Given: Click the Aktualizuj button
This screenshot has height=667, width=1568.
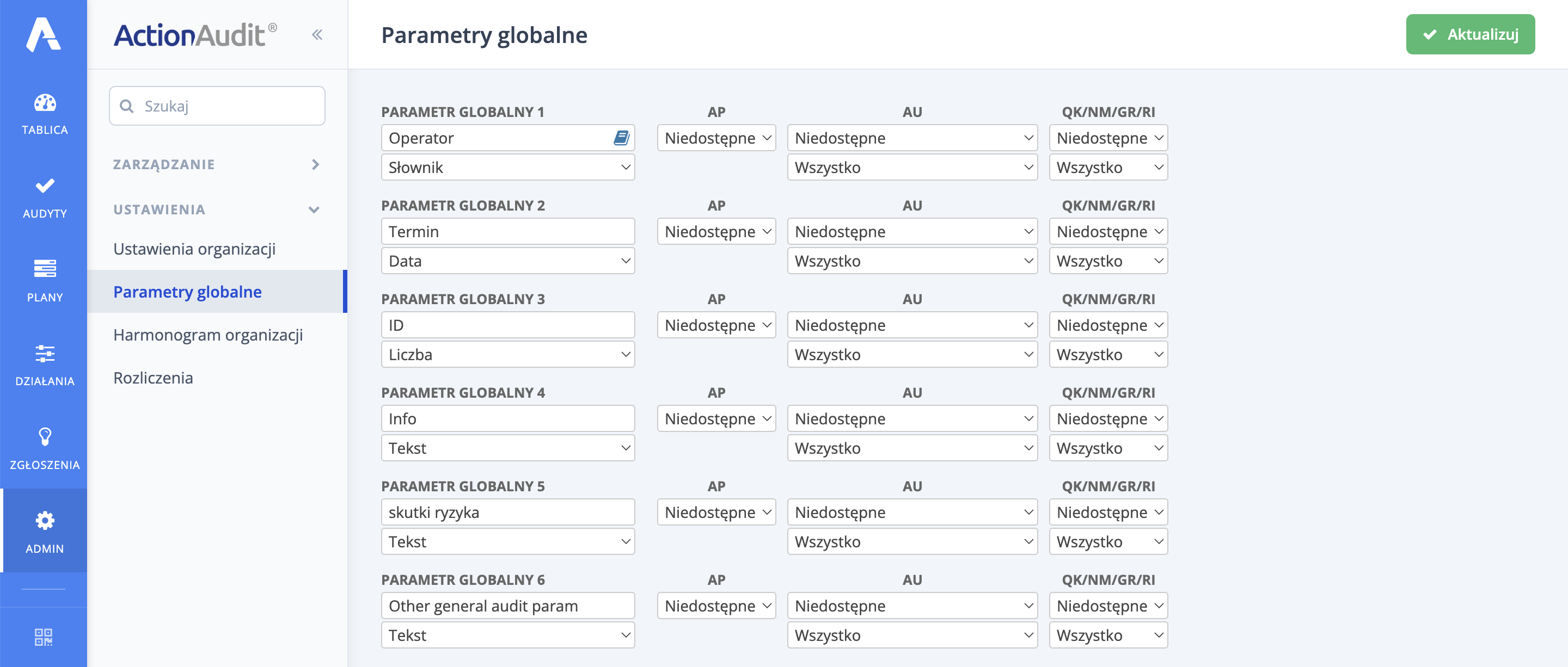Looking at the screenshot, I should coord(1470,35).
